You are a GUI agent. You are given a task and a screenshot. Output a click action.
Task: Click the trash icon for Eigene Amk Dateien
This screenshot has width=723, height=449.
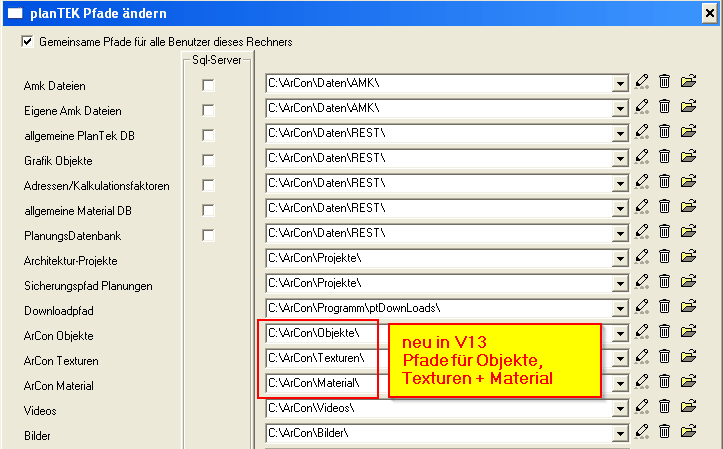click(664, 107)
